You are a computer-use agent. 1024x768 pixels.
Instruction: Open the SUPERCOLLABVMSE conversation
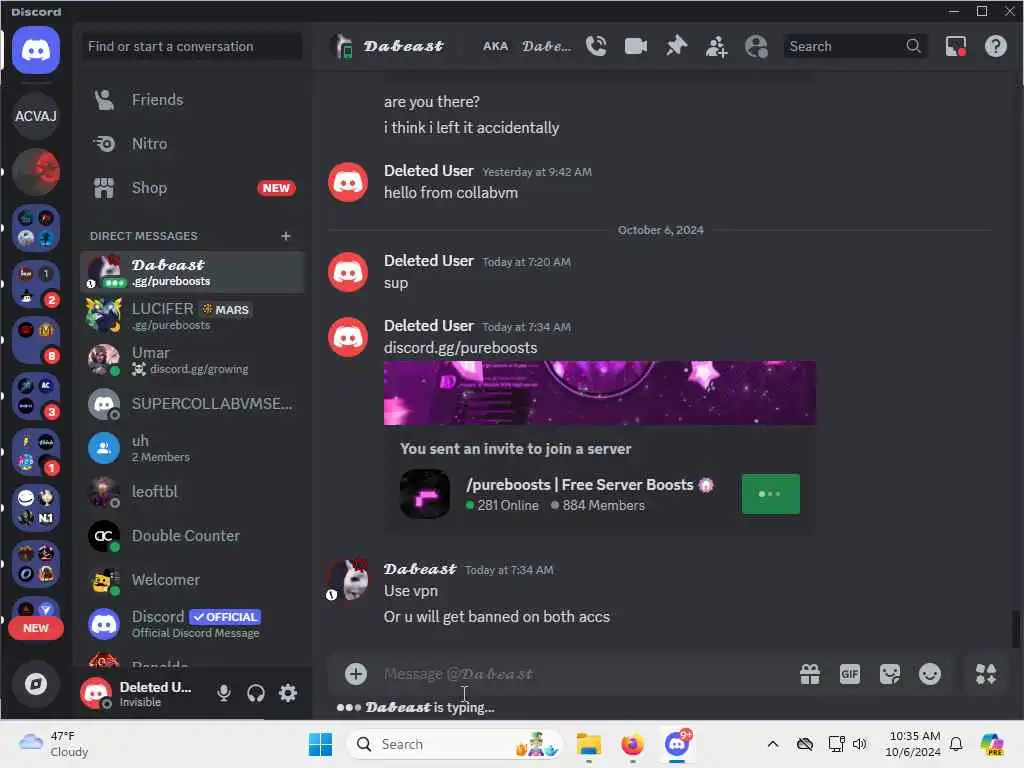[x=192, y=404]
